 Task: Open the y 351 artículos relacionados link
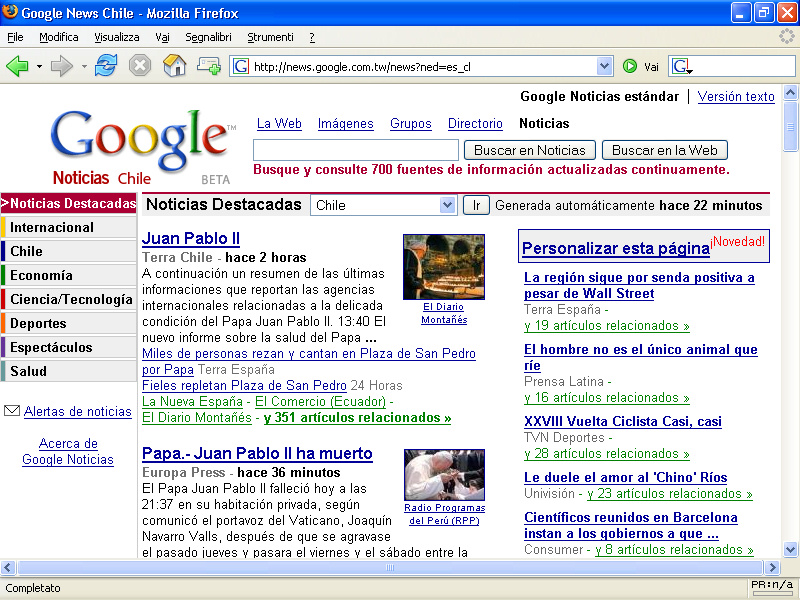pyautogui.click(x=357, y=417)
